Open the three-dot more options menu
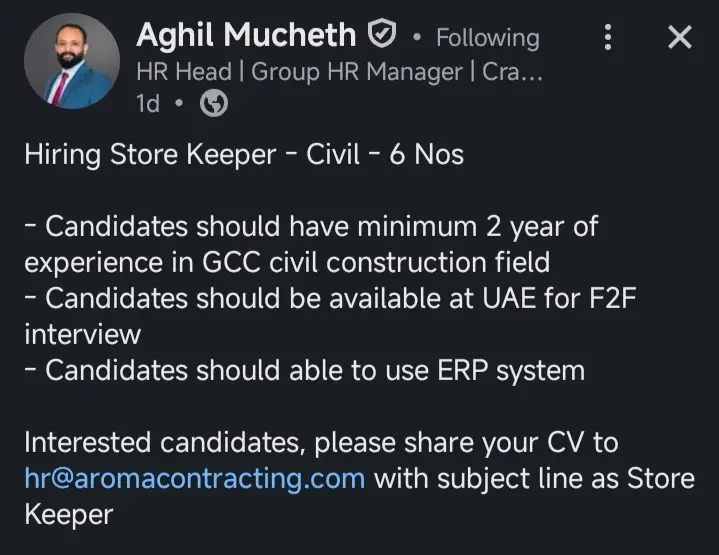The height and width of the screenshot is (555, 719). point(607,39)
